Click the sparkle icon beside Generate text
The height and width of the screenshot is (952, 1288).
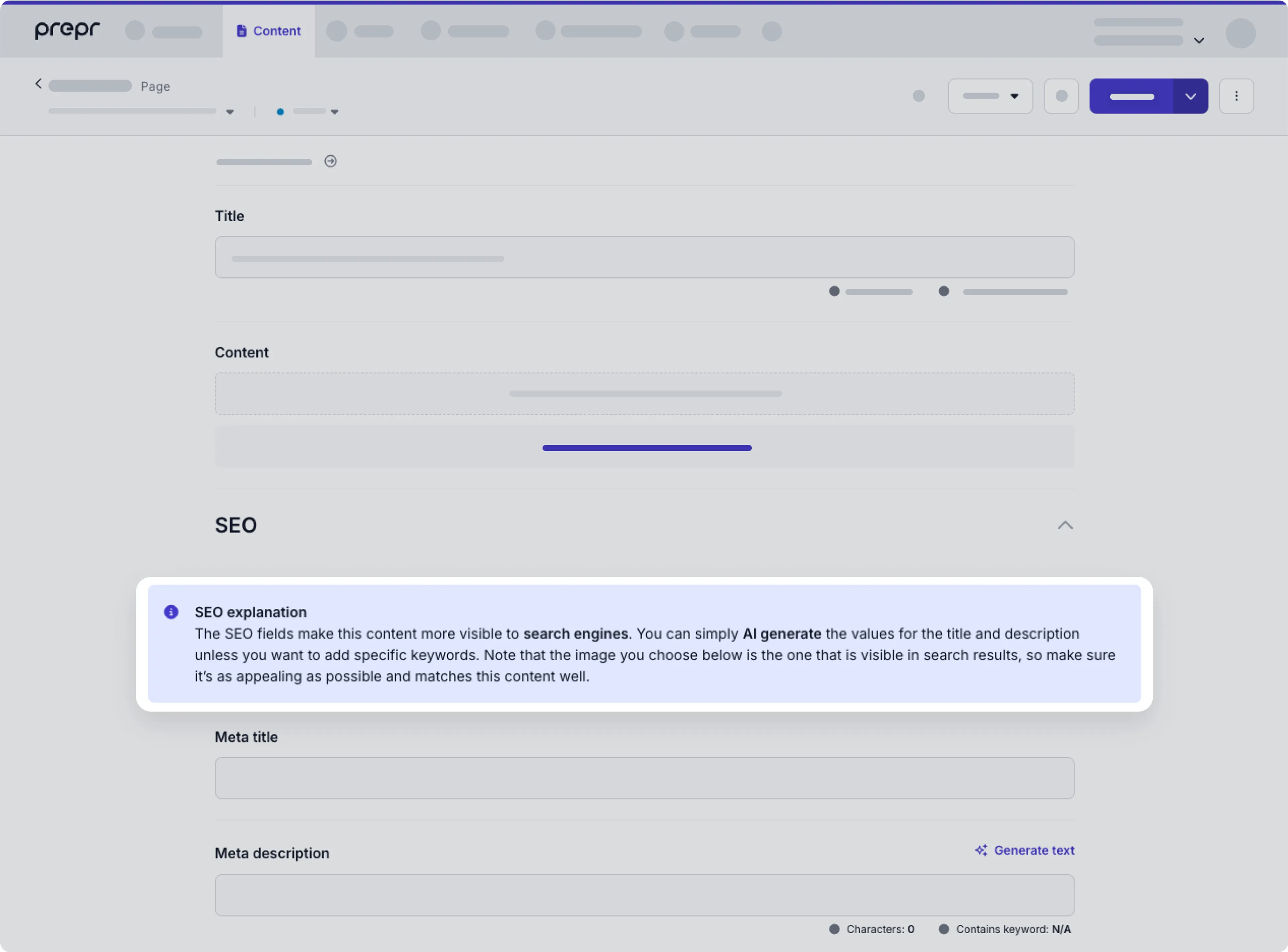(981, 850)
